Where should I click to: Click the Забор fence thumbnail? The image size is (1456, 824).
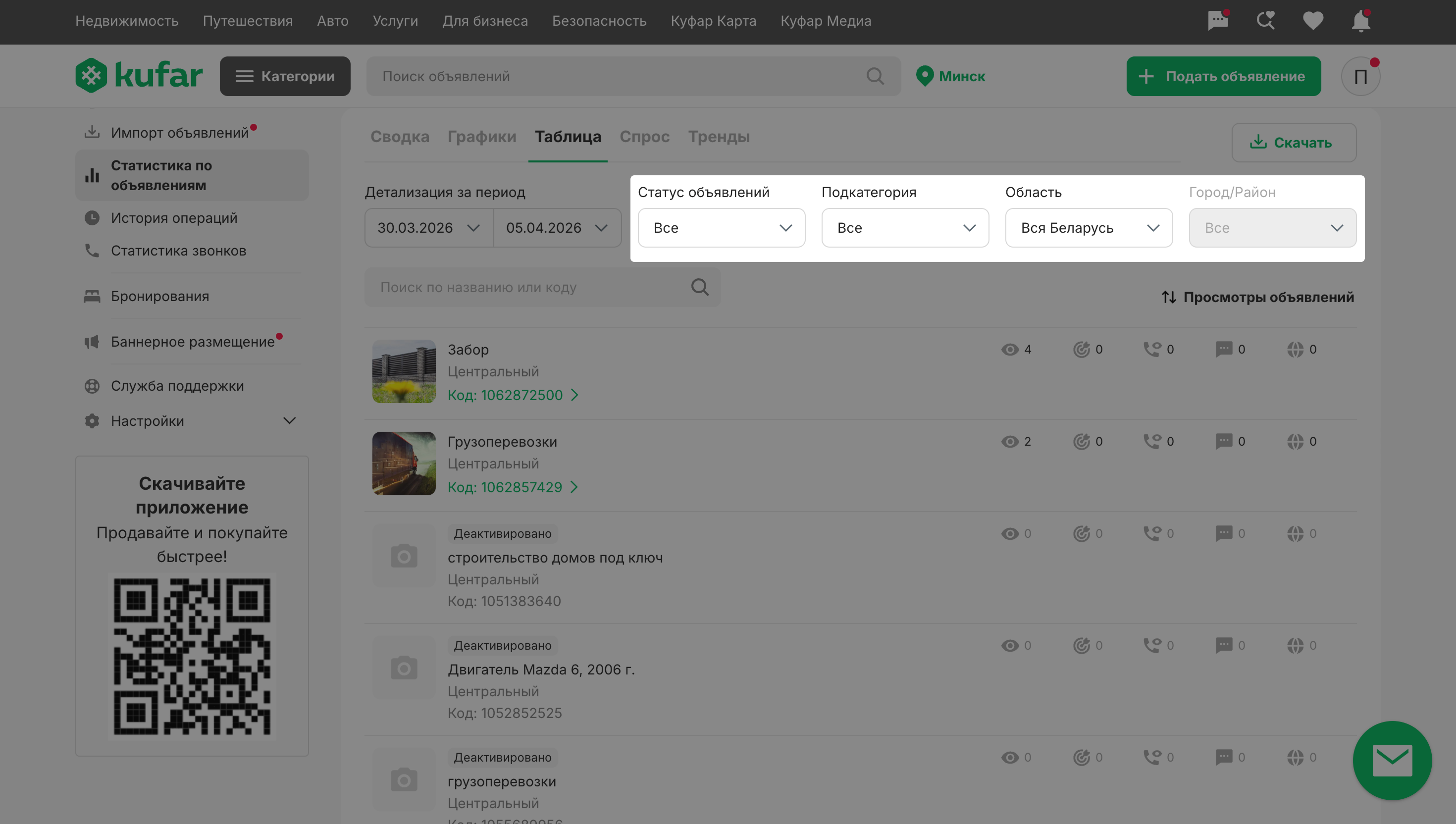[x=404, y=371]
